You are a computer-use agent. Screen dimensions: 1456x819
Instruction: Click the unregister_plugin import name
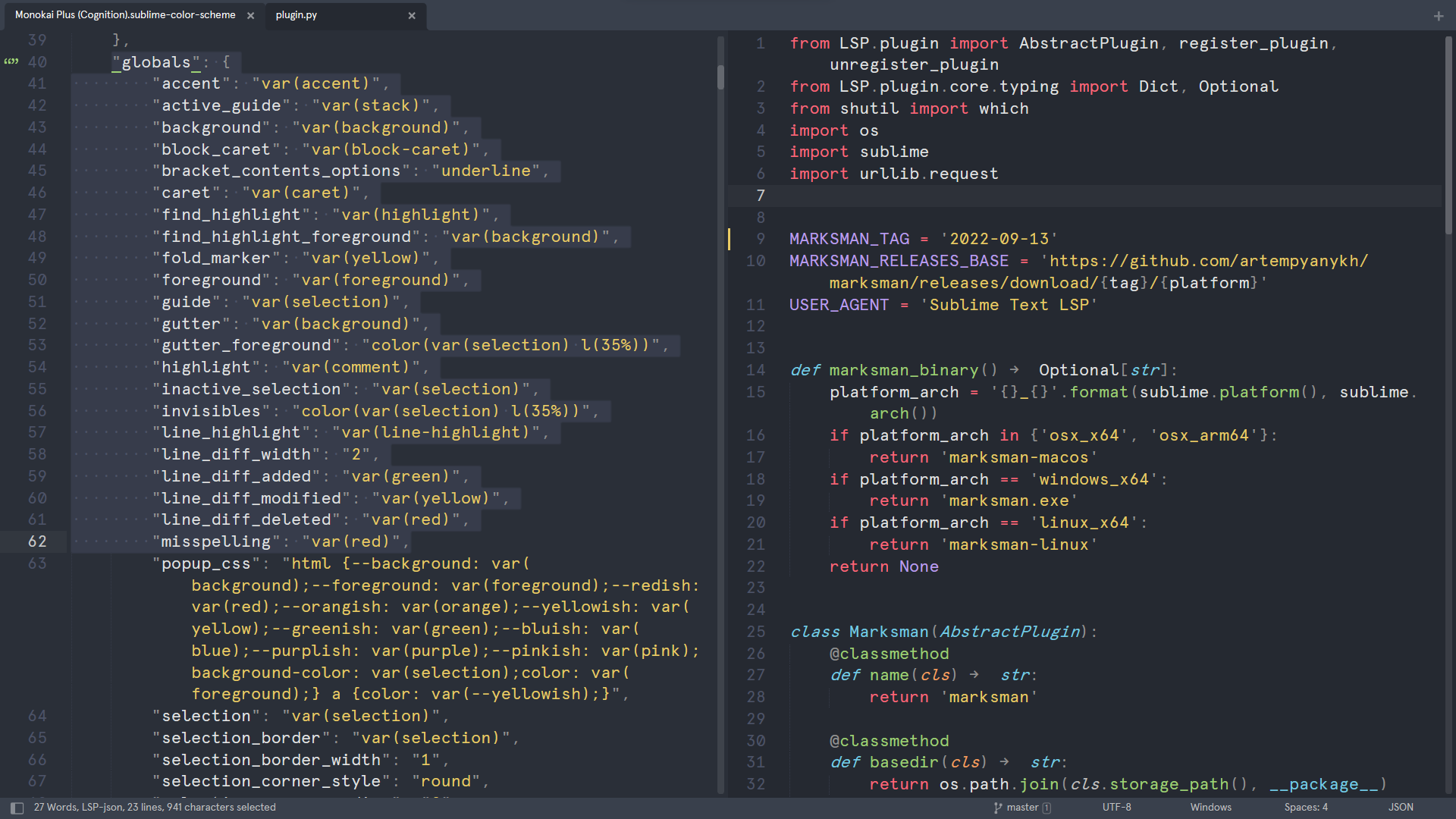click(914, 65)
